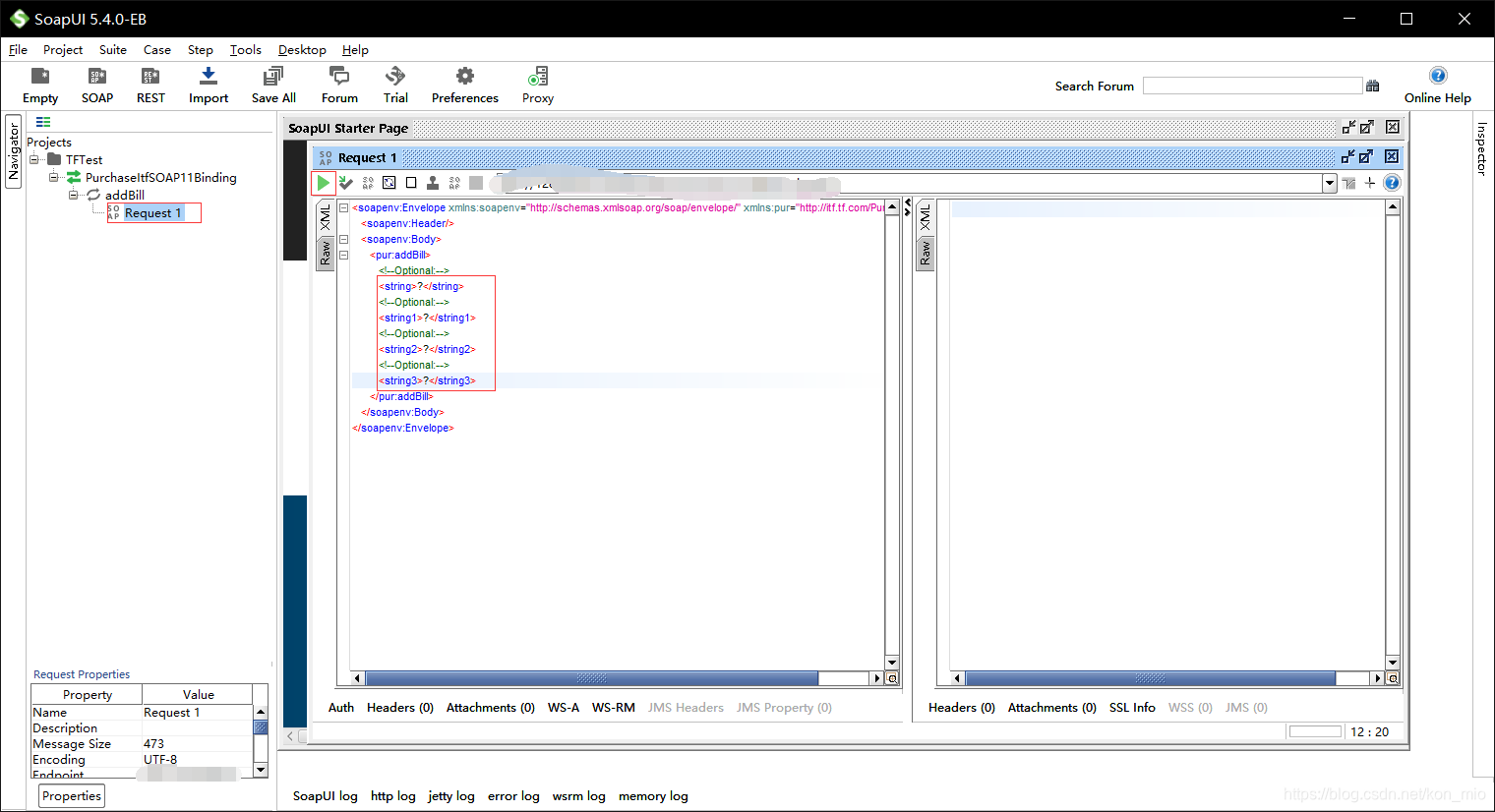Click the Proxy toolbar icon
The width and height of the screenshot is (1495, 812).
coord(538,77)
